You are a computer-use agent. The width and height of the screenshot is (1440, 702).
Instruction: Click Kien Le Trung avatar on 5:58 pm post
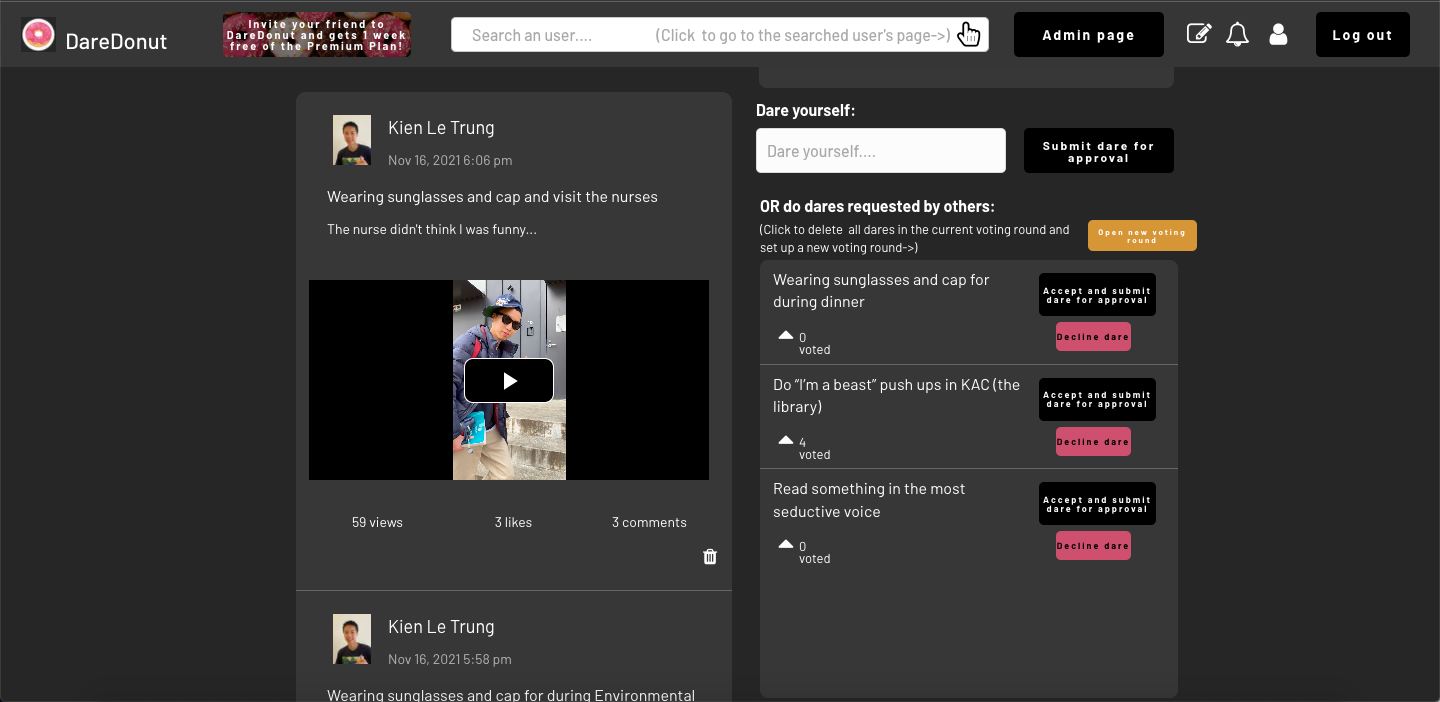352,639
